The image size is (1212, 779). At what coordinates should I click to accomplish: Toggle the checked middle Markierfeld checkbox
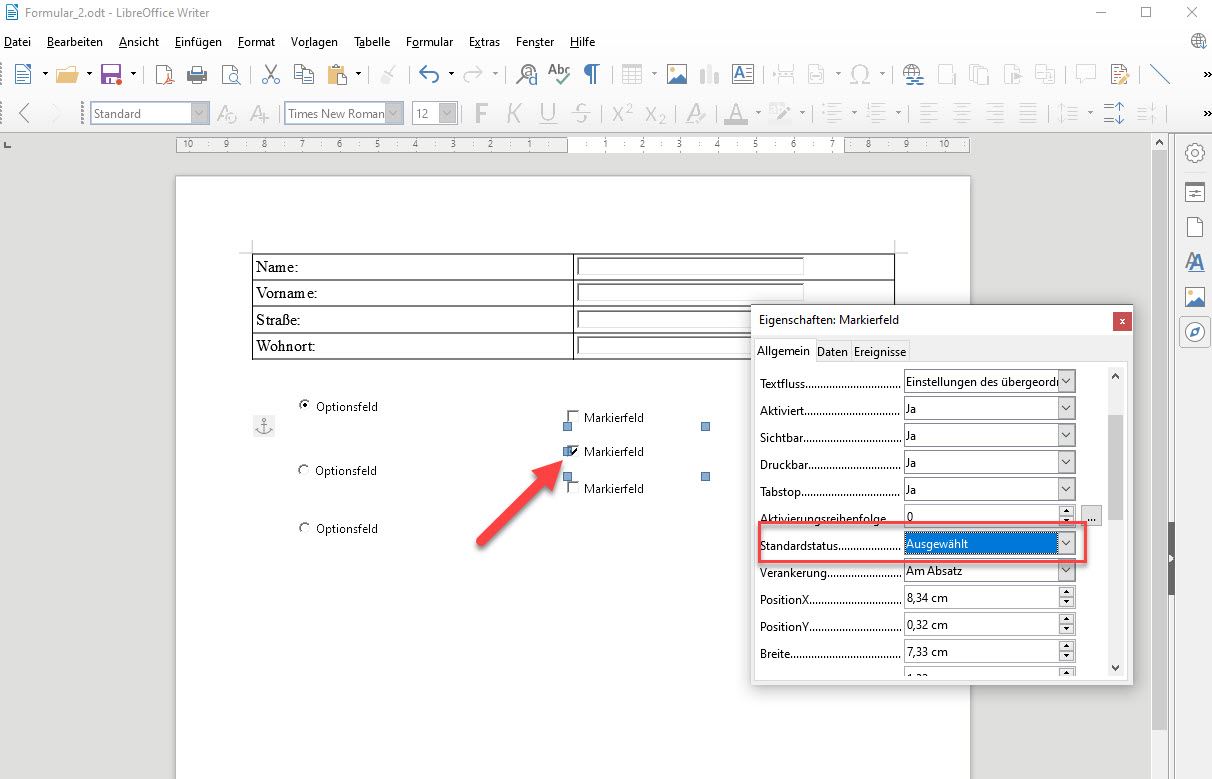point(573,451)
